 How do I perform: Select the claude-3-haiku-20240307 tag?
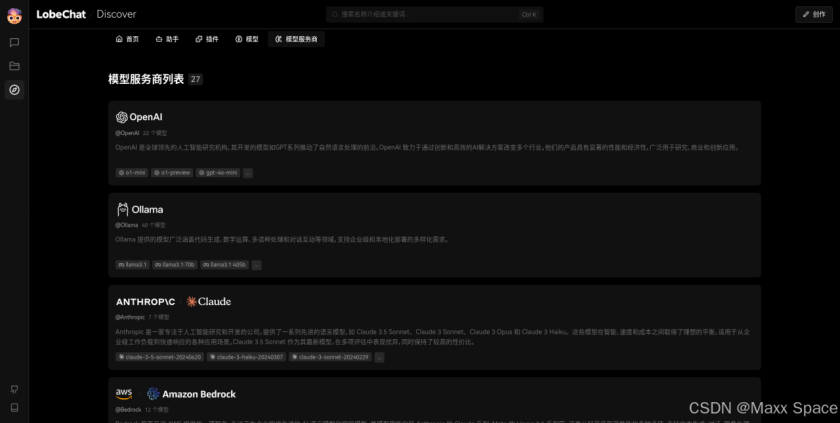[x=246, y=357]
